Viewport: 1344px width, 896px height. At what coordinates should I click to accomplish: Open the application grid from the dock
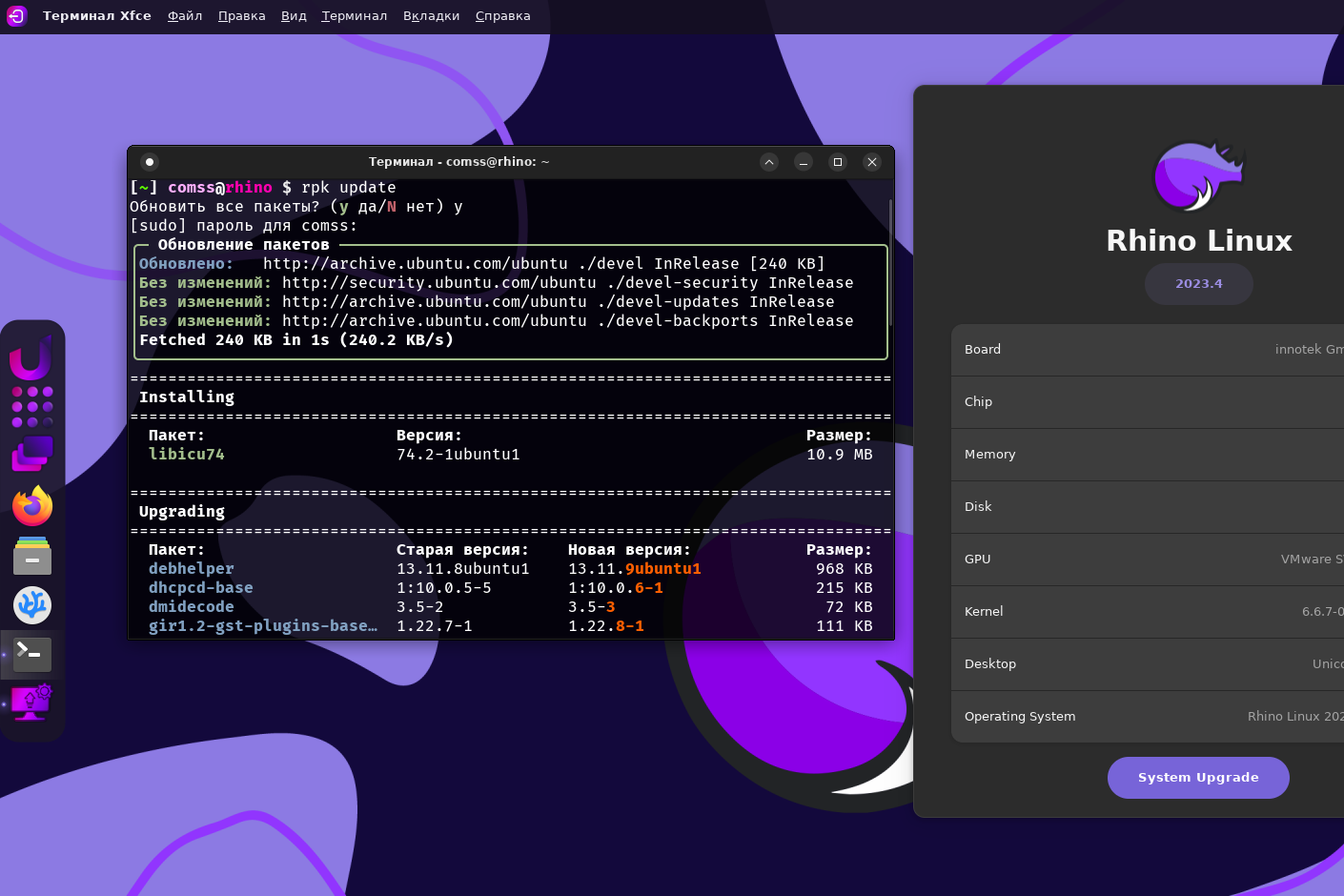coord(32,407)
